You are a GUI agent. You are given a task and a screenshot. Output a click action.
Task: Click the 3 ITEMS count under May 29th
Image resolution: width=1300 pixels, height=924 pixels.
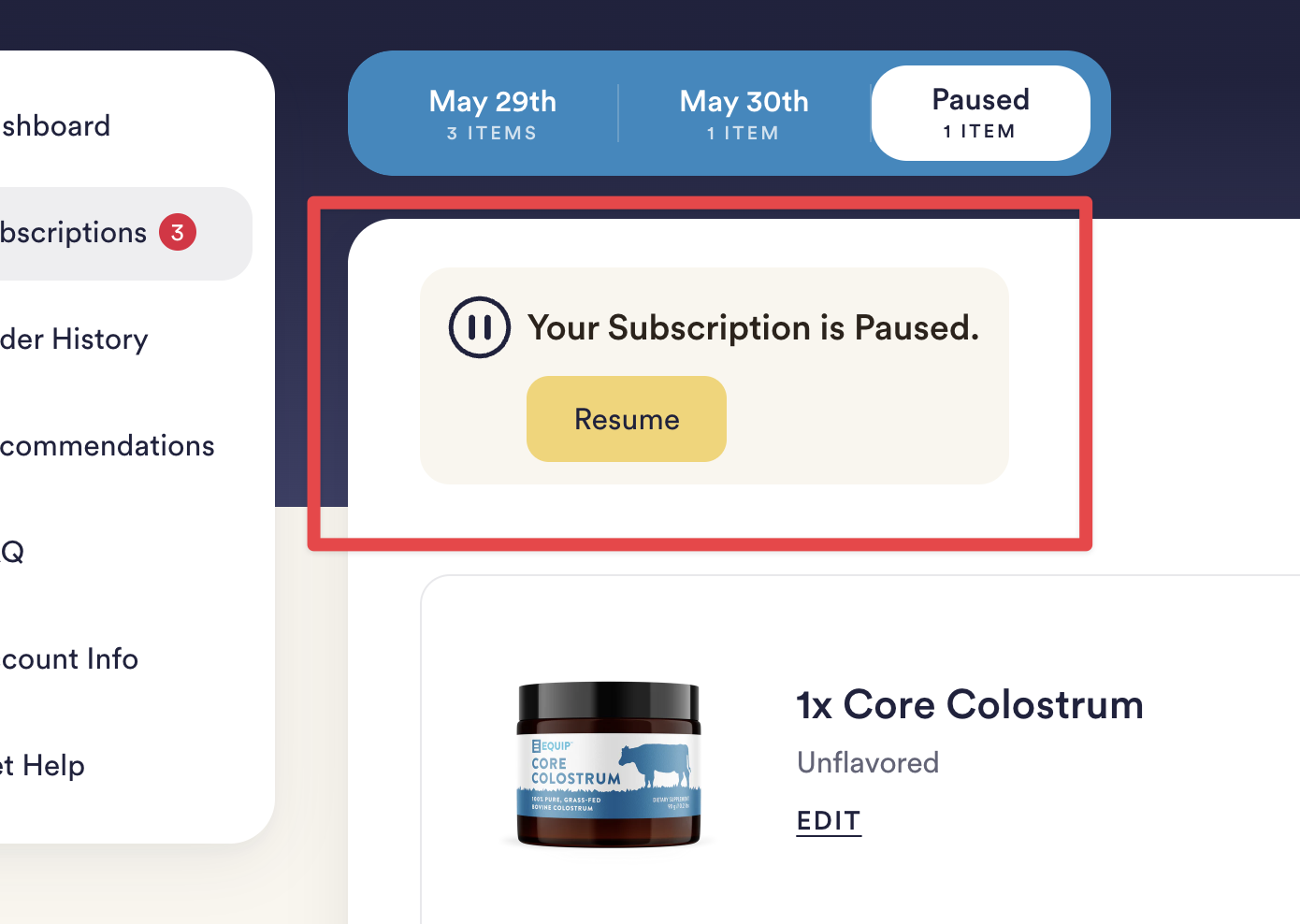(492, 133)
